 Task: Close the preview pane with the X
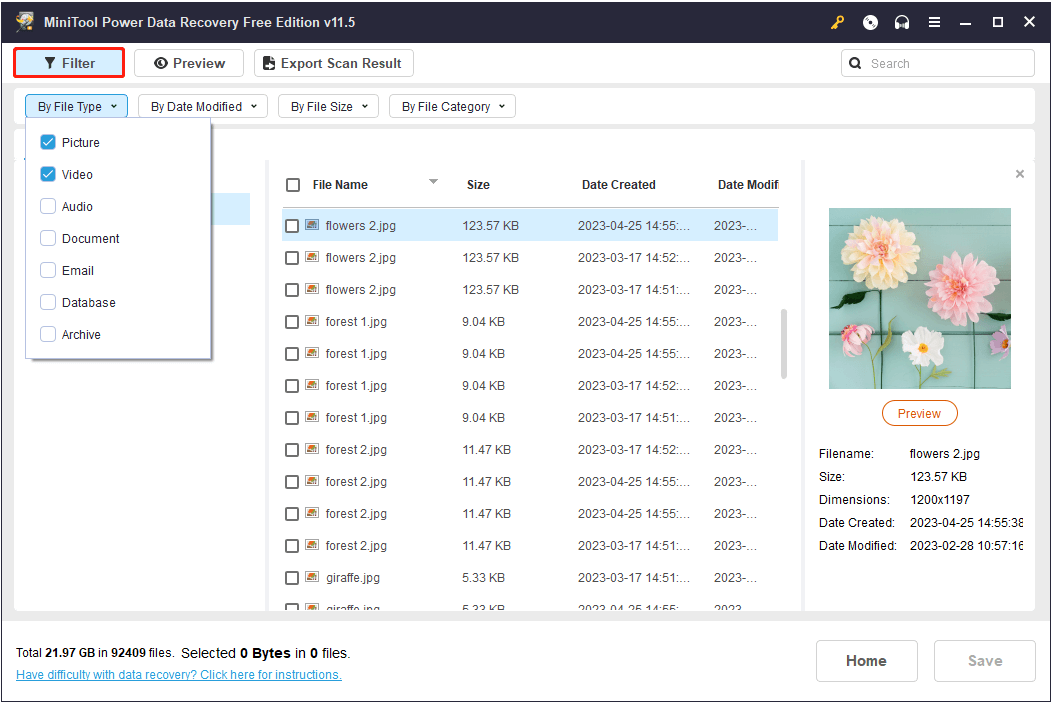coord(1020,174)
